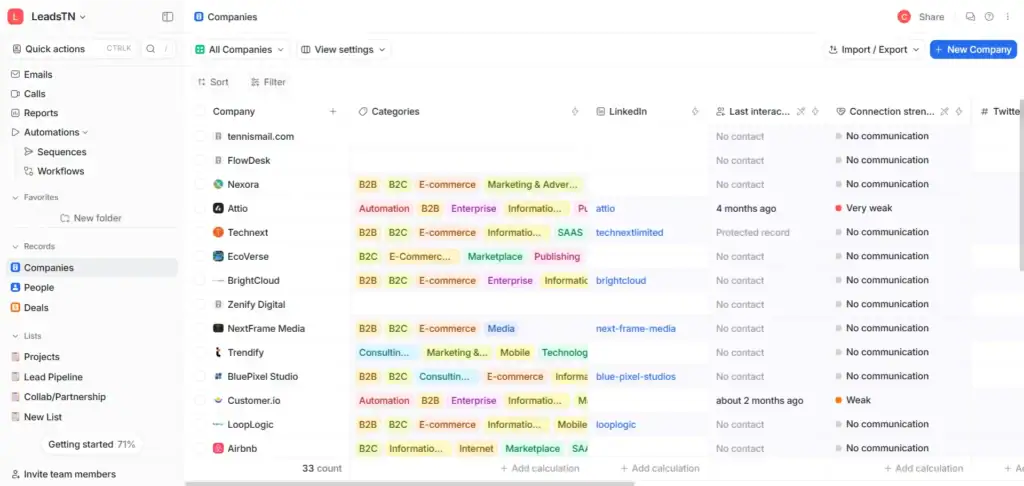This screenshot has height=486, width=1024.
Task: Check the Attio row checkbox
Action: [200, 208]
